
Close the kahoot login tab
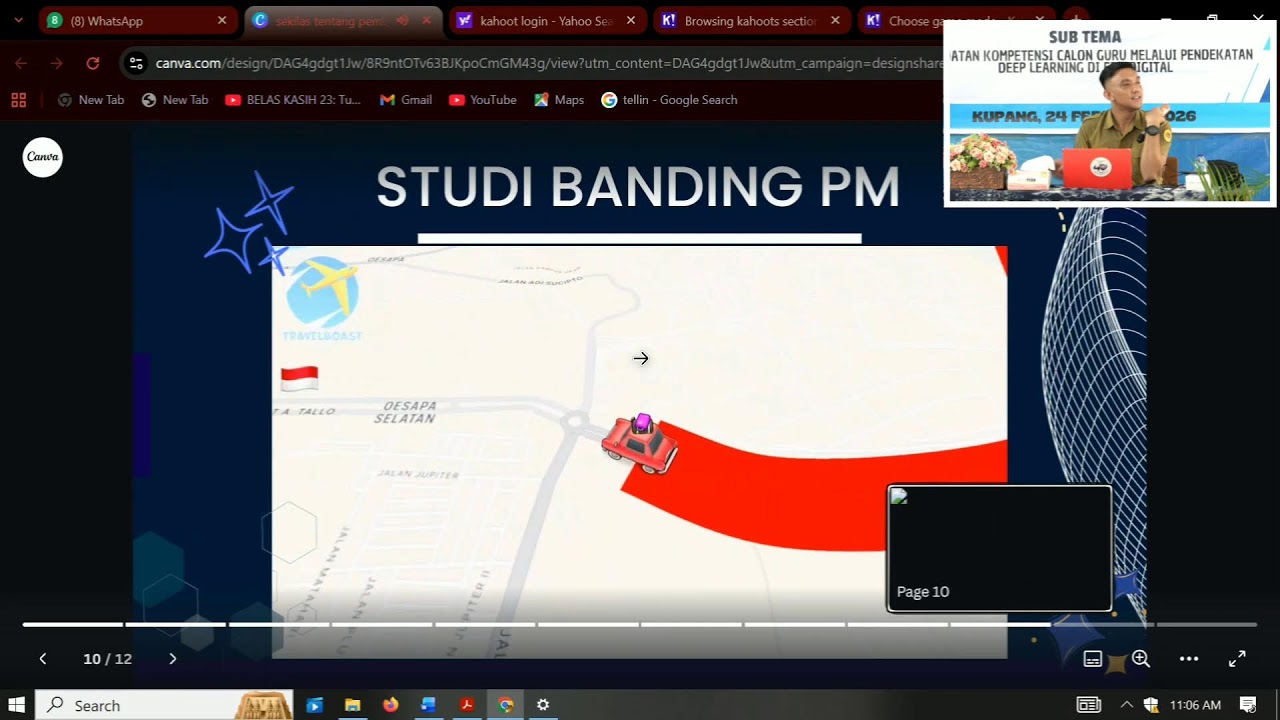coord(630,20)
